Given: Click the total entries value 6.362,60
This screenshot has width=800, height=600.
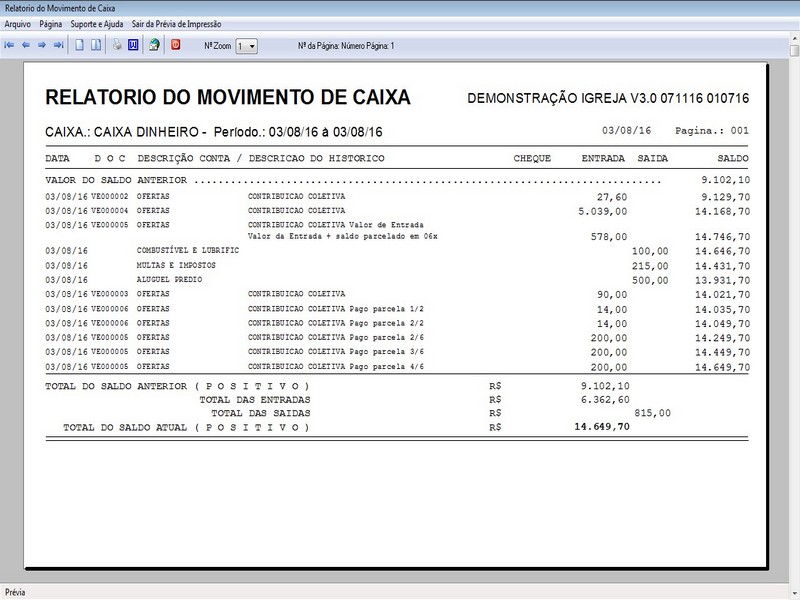Looking at the screenshot, I should click(605, 399).
